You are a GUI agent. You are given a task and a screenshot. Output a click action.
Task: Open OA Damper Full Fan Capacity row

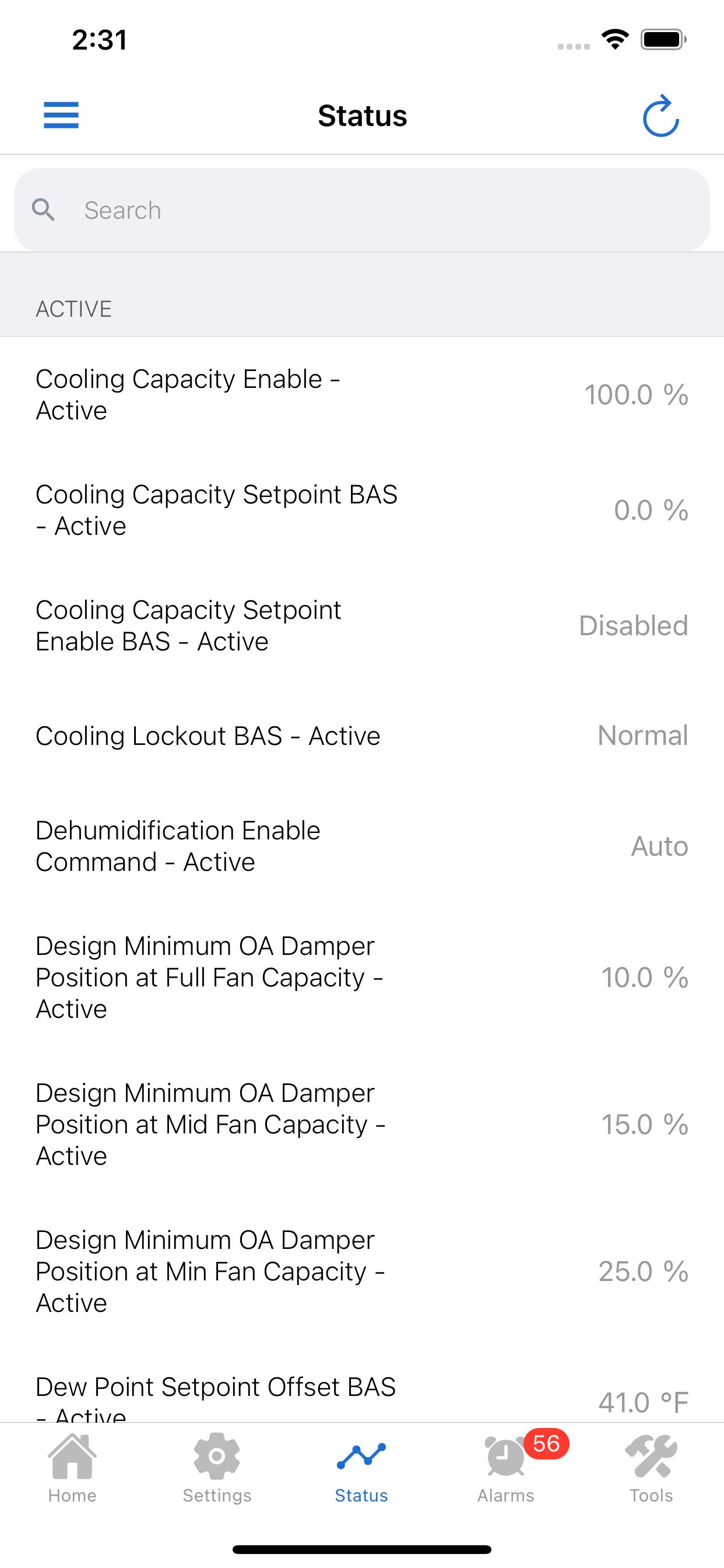362,978
